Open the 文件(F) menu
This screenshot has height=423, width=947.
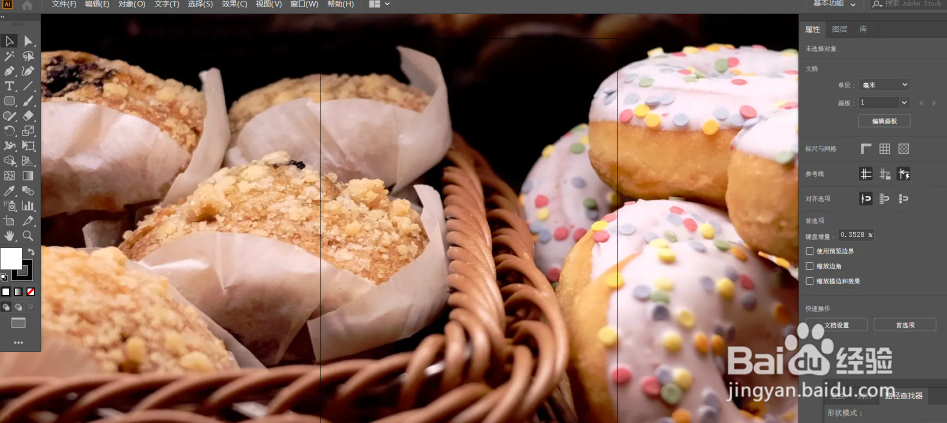coord(64,4)
